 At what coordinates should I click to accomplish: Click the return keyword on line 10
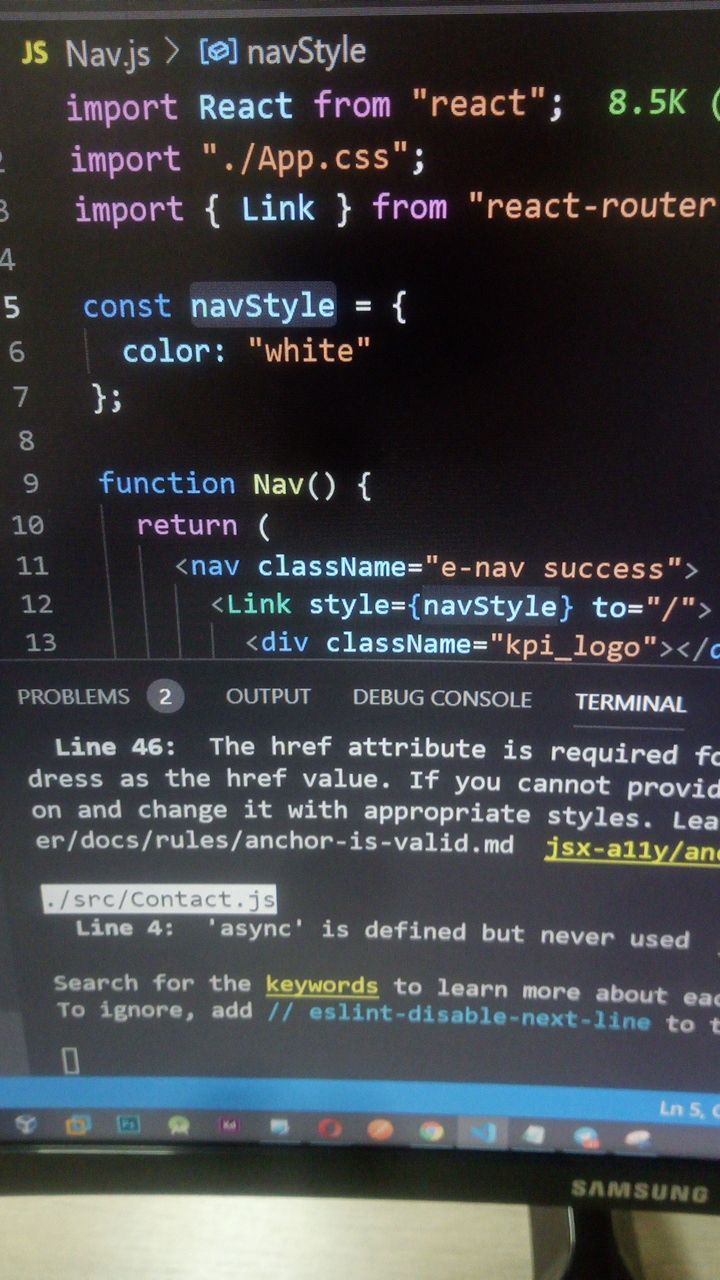pos(187,525)
